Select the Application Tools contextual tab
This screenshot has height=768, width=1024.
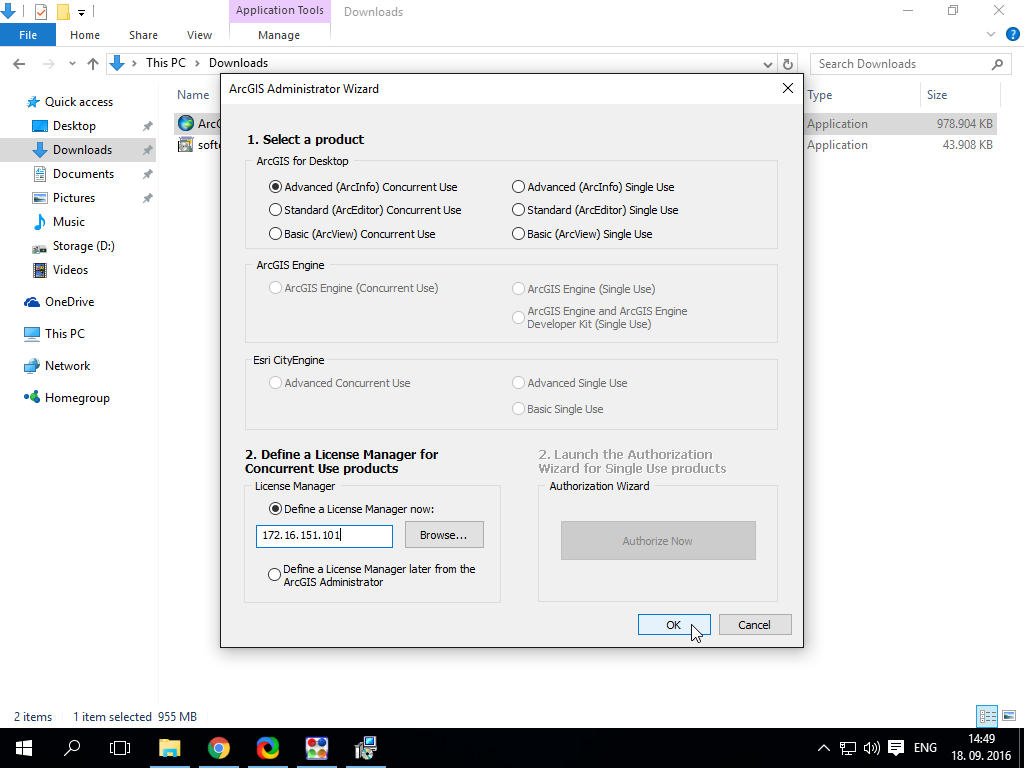[x=280, y=10]
